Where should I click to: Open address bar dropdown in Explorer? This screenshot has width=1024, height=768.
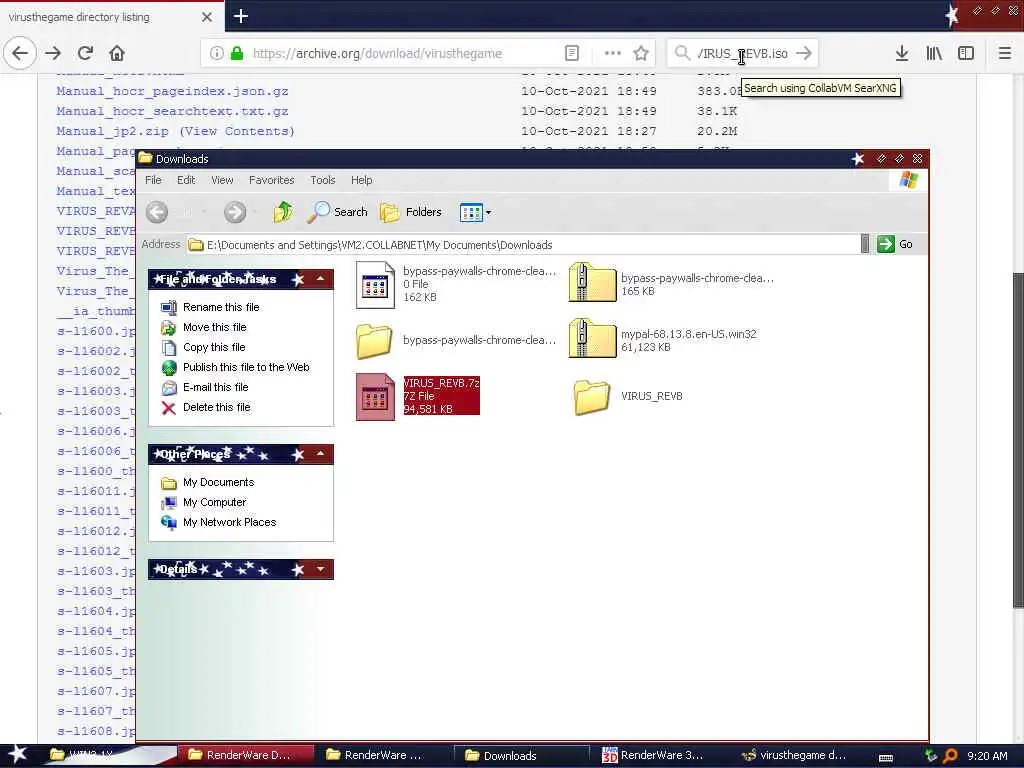pyautogui.click(x=865, y=244)
